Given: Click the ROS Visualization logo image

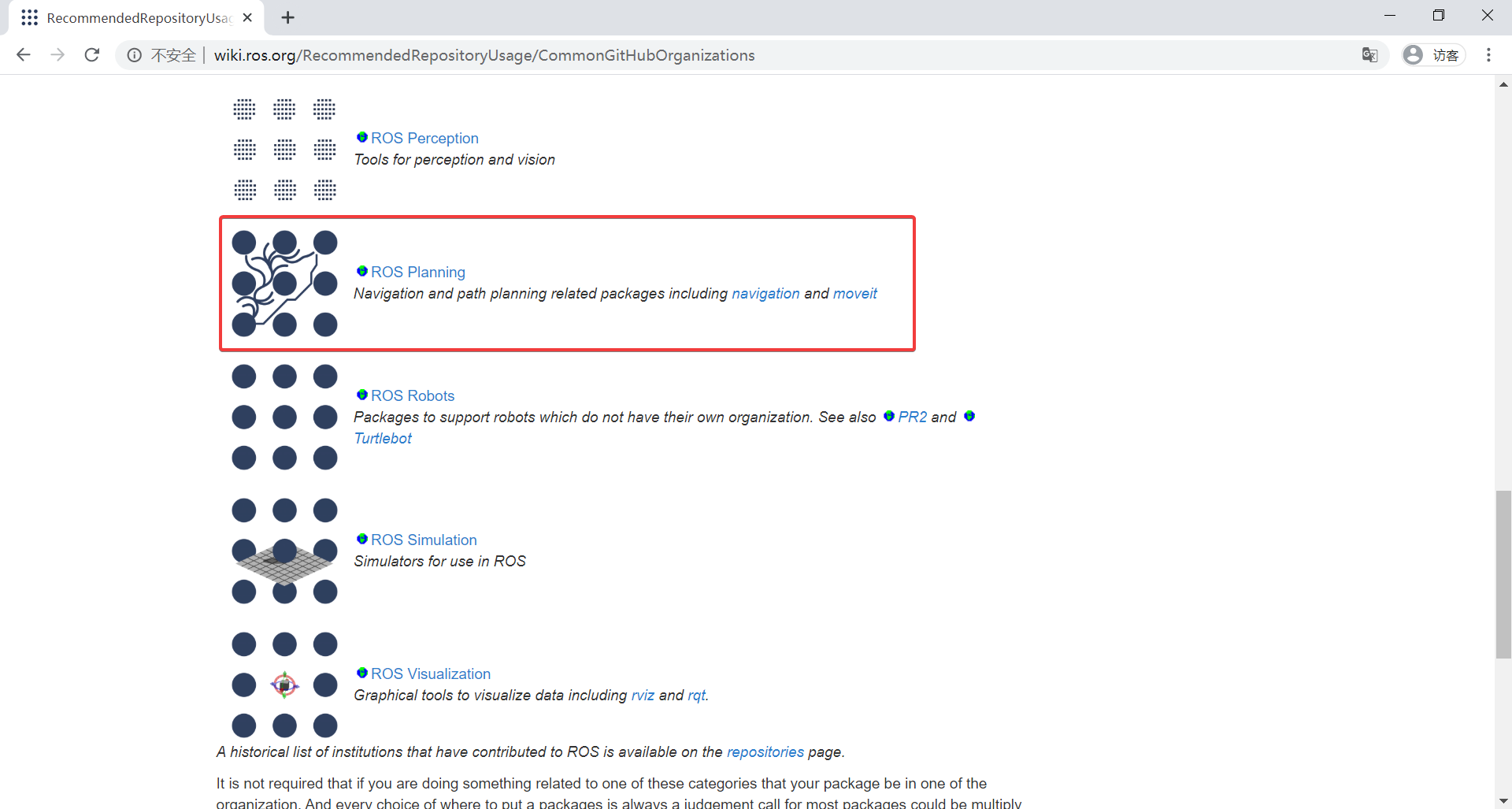Looking at the screenshot, I should tap(284, 685).
